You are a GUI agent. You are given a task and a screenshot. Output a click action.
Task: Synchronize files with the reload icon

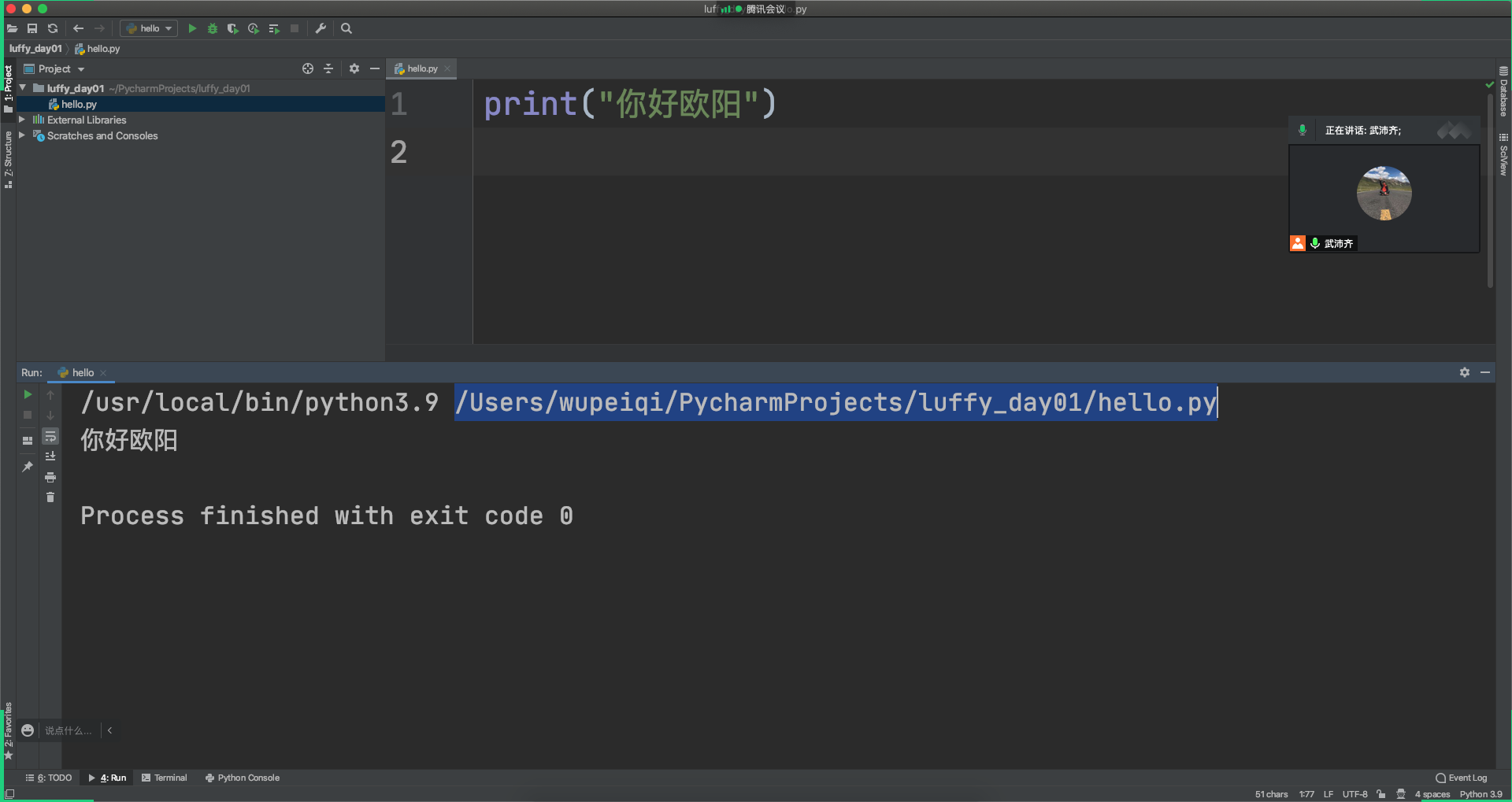[53, 28]
